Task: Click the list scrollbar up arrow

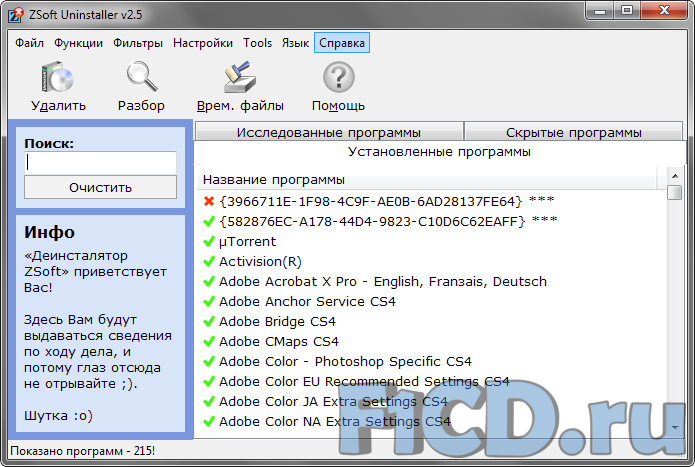Action: click(x=675, y=176)
